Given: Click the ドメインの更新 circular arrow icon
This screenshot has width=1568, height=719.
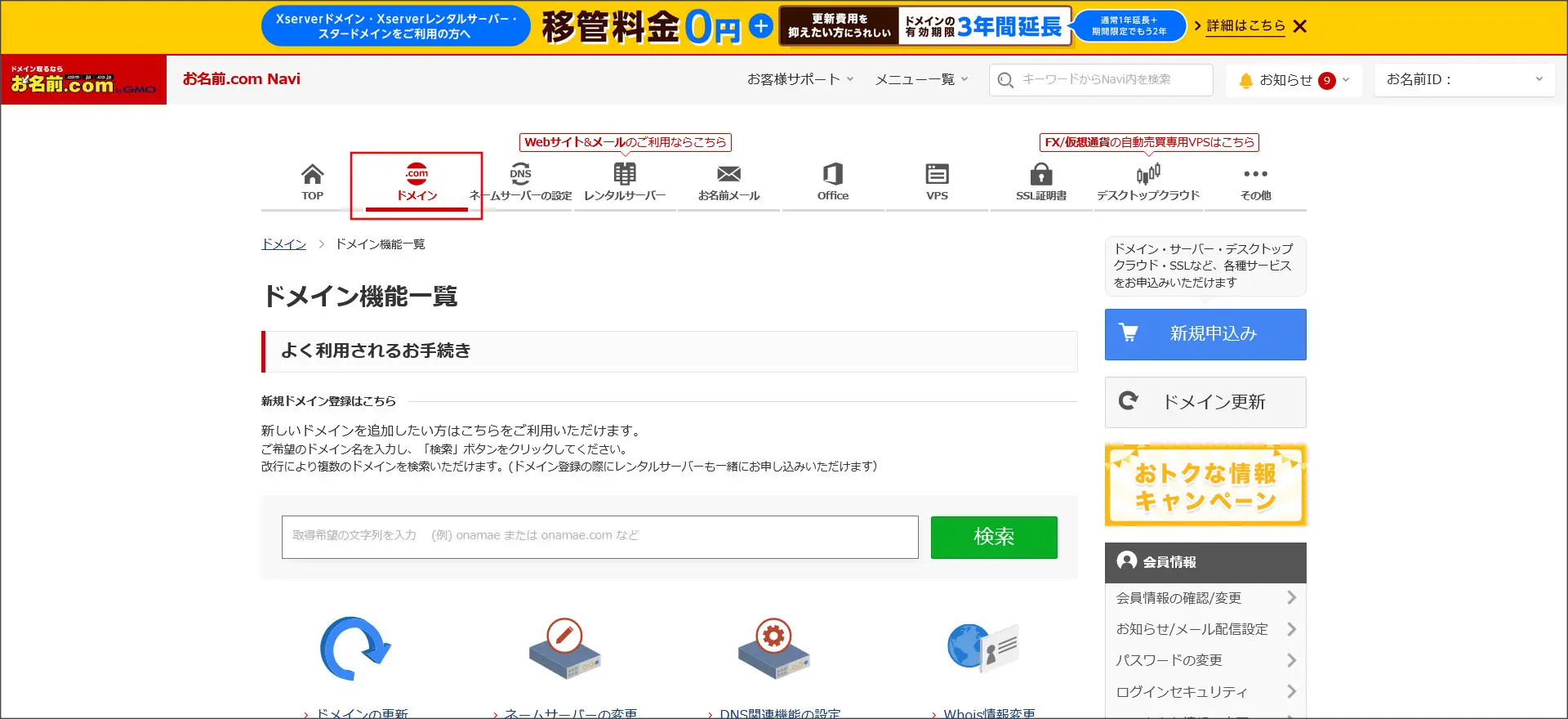Looking at the screenshot, I should tap(355, 649).
